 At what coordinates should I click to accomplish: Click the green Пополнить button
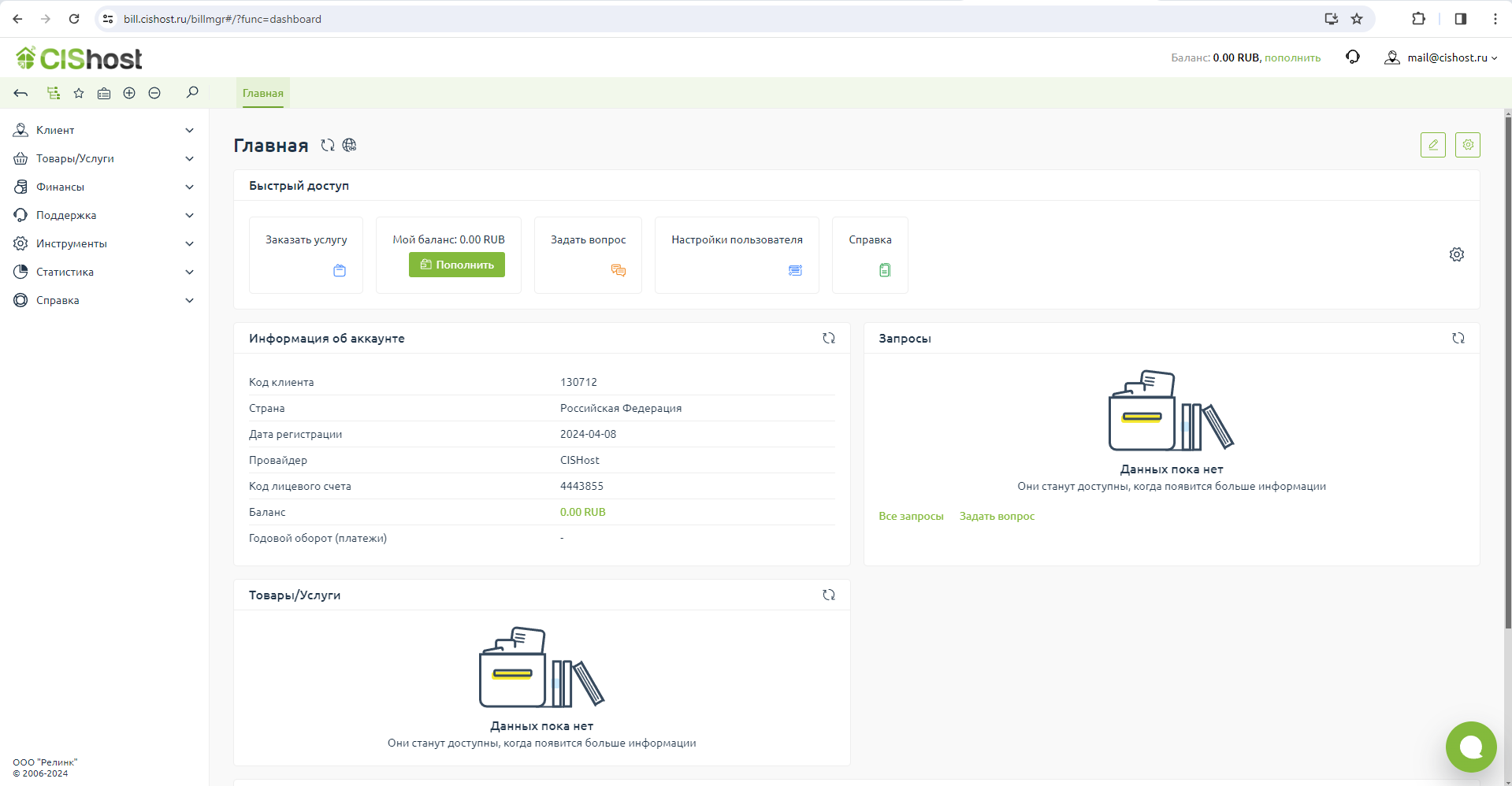coord(456,265)
